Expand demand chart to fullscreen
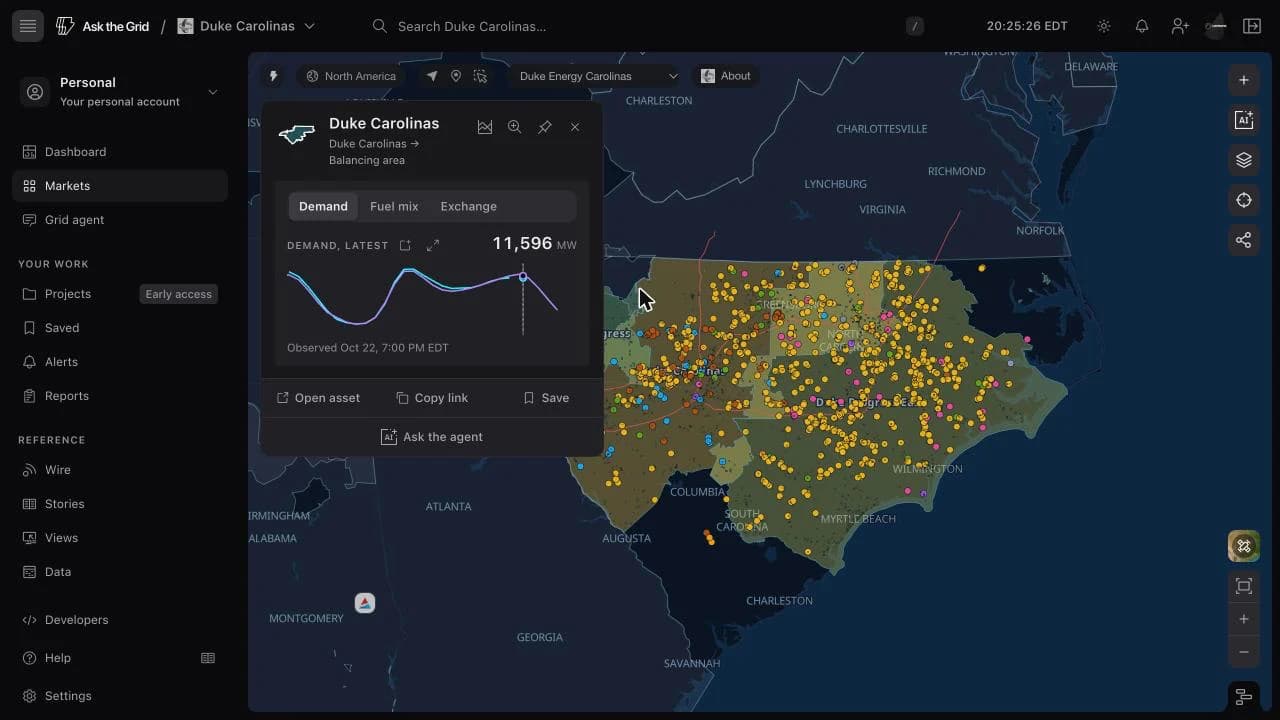Screen dimensions: 1280x720 pyautogui.click(x=433, y=245)
